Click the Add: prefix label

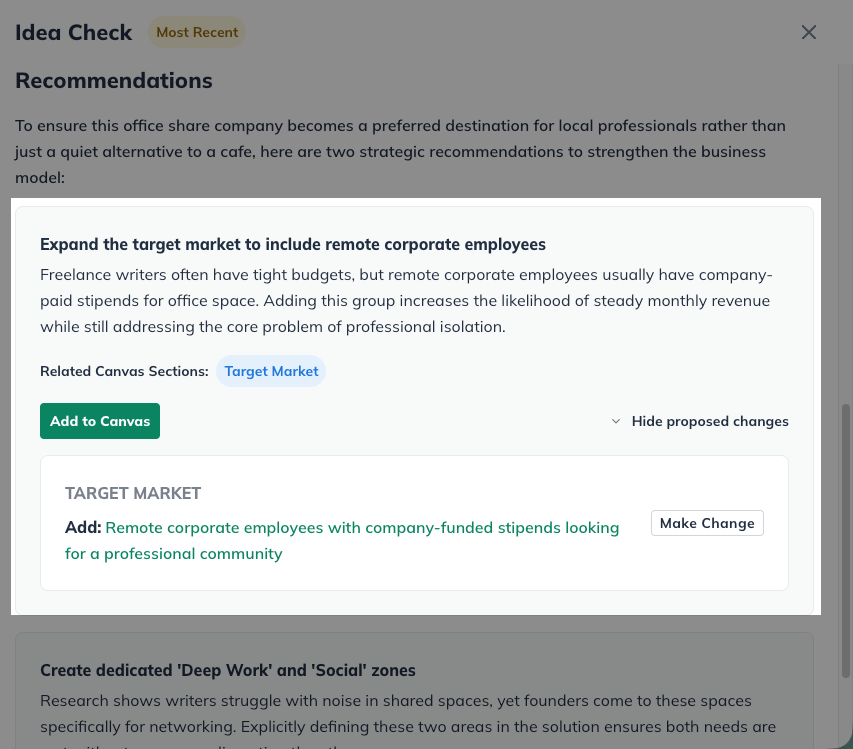pyautogui.click(x=81, y=527)
